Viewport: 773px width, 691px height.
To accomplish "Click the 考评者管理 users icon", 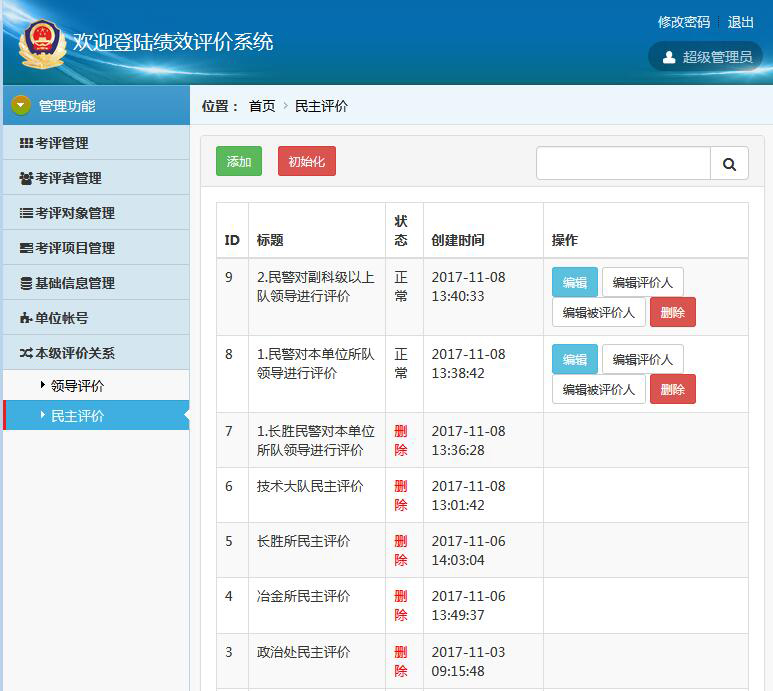I will point(26,178).
